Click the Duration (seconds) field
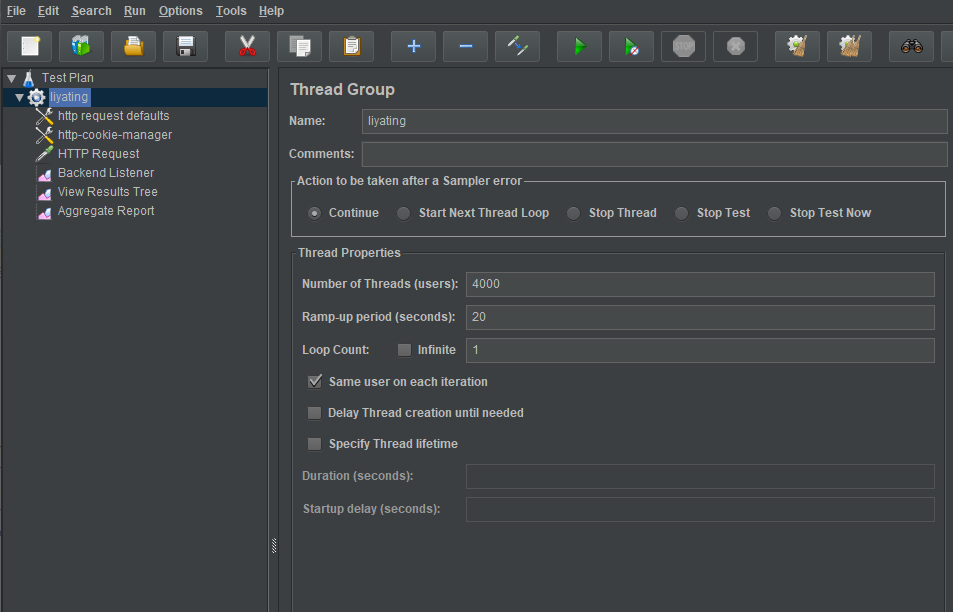Screen dimensions: 953x612 [x=700, y=476]
